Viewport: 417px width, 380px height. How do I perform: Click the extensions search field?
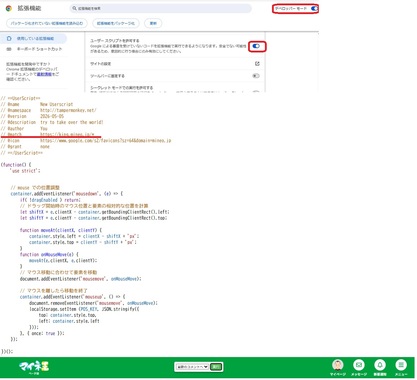(160, 8)
